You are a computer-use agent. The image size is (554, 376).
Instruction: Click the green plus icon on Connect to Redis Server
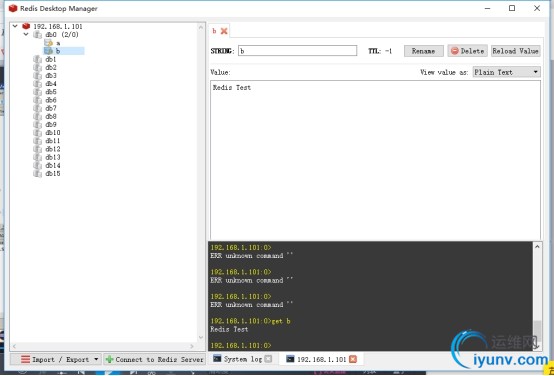coord(110,359)
